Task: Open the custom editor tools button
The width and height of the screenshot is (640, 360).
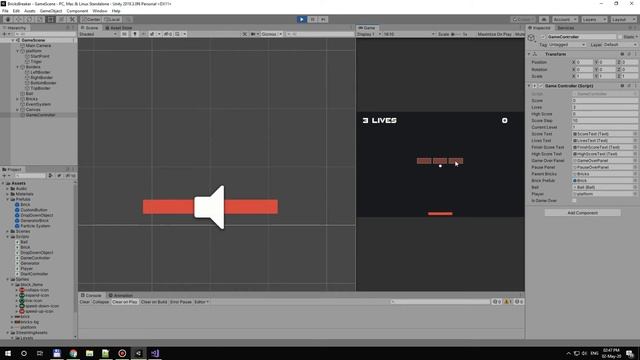Action: [72, 19]
